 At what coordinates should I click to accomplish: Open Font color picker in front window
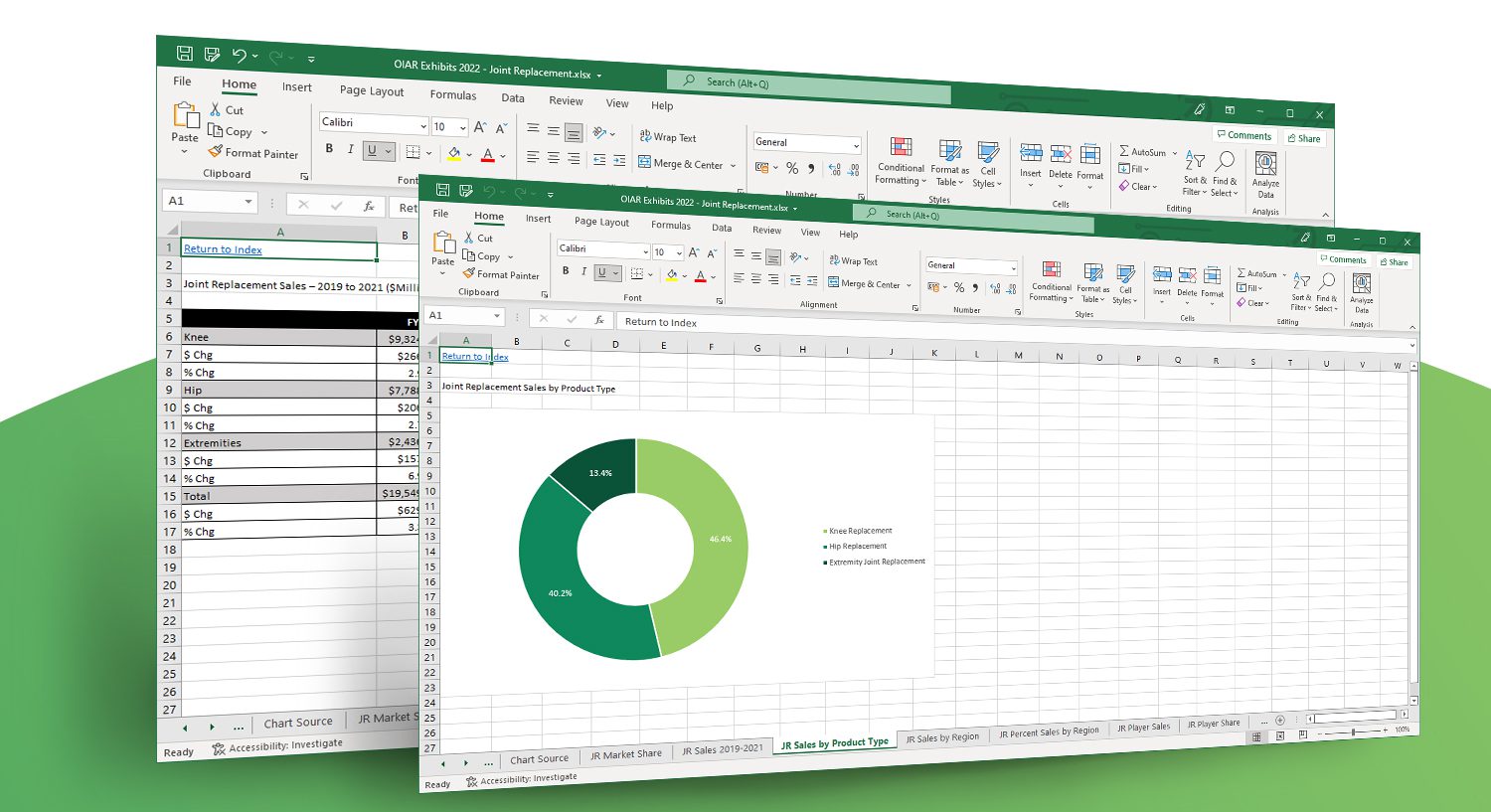pos(713,277)
